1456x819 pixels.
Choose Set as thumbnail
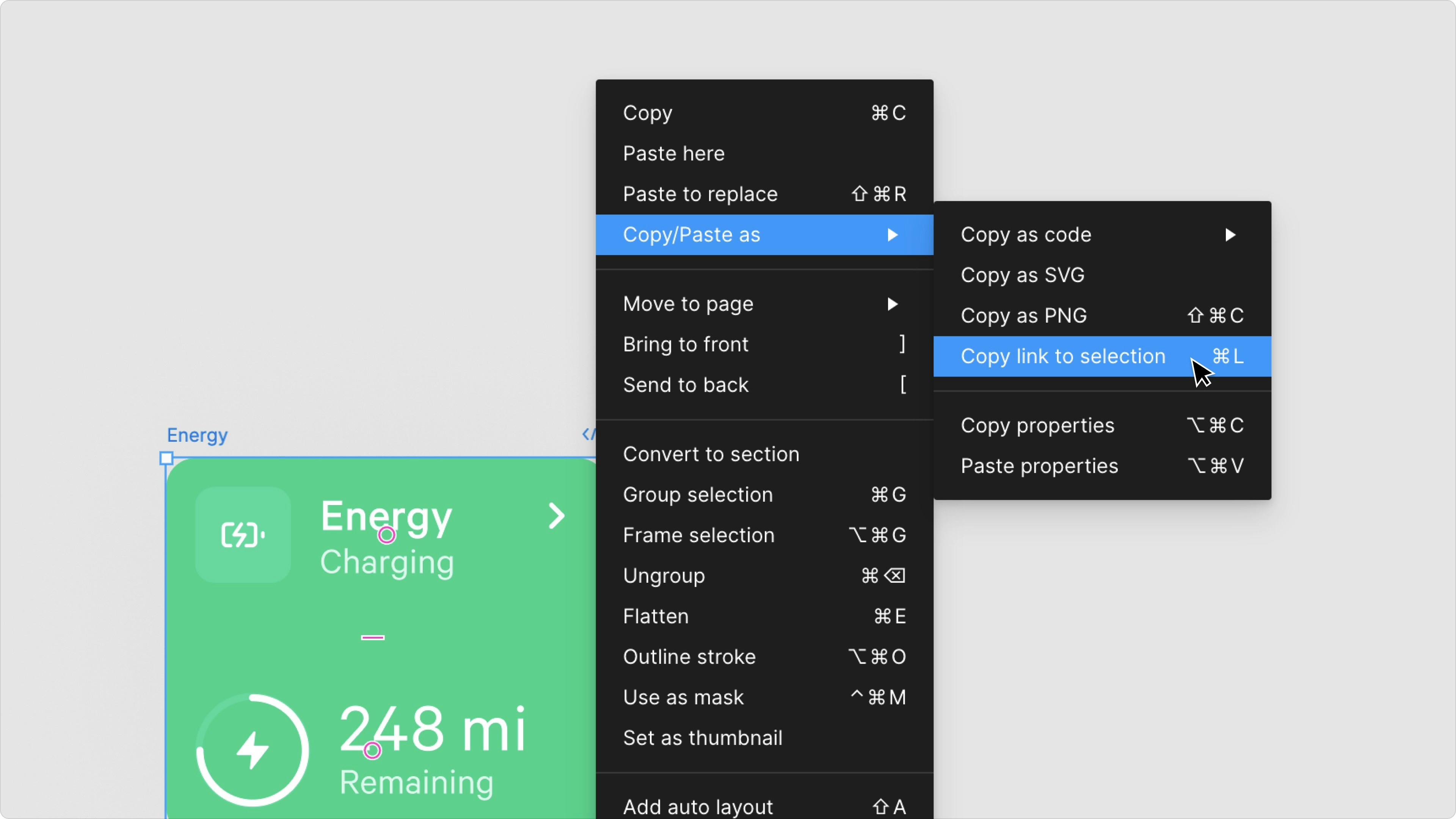[x=703, y=737]
